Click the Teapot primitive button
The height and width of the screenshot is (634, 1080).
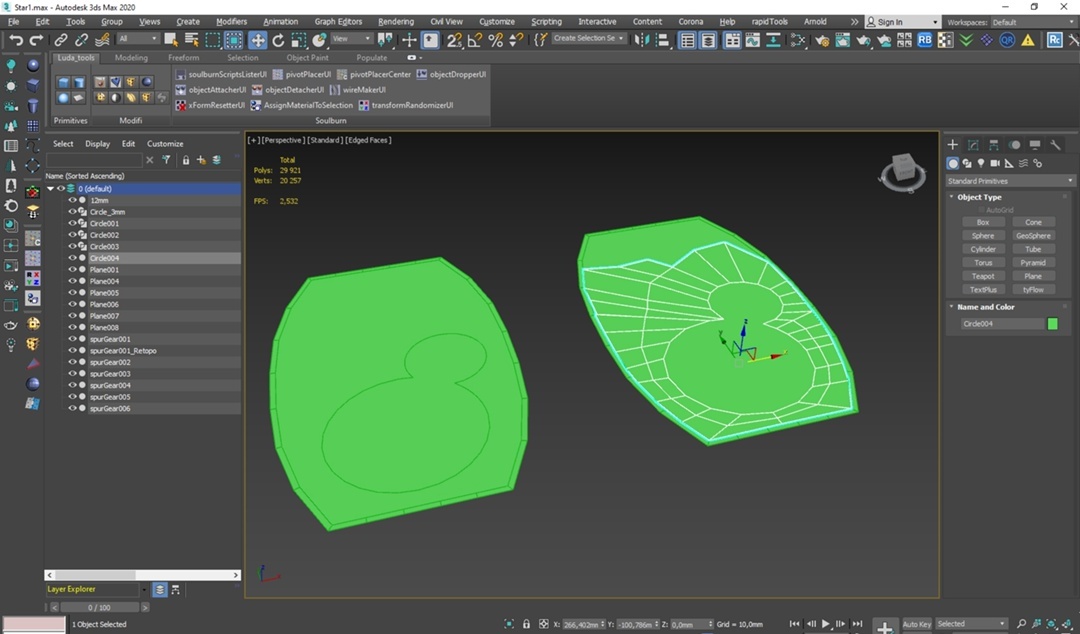click(x=983, y=276)
